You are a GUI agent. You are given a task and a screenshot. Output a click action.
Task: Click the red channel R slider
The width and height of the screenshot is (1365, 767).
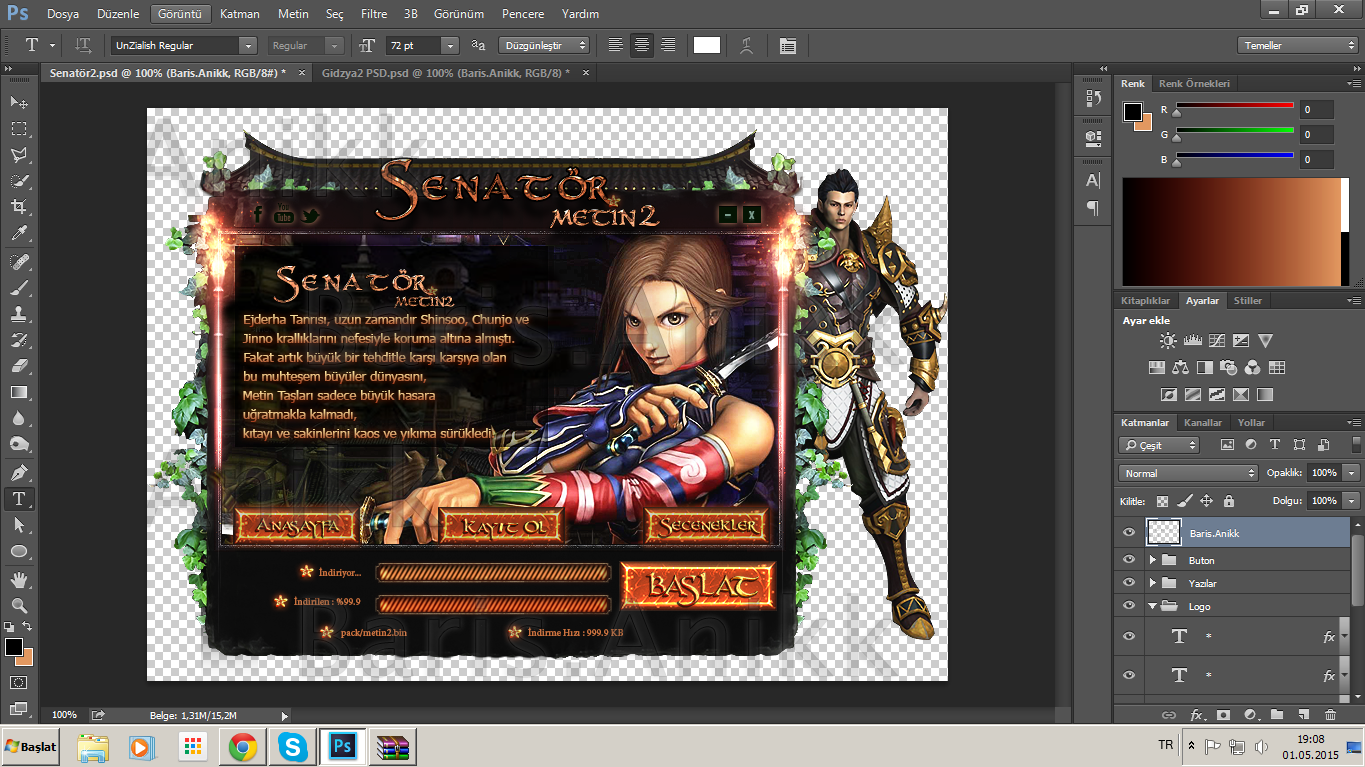(1235, 107)
